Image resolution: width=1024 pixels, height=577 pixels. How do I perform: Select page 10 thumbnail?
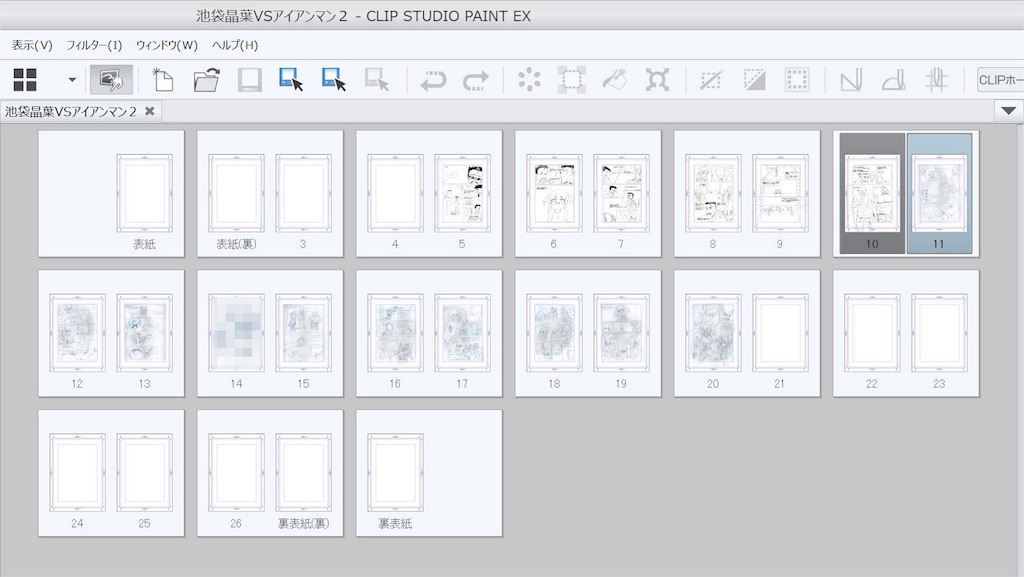(872, 194)
